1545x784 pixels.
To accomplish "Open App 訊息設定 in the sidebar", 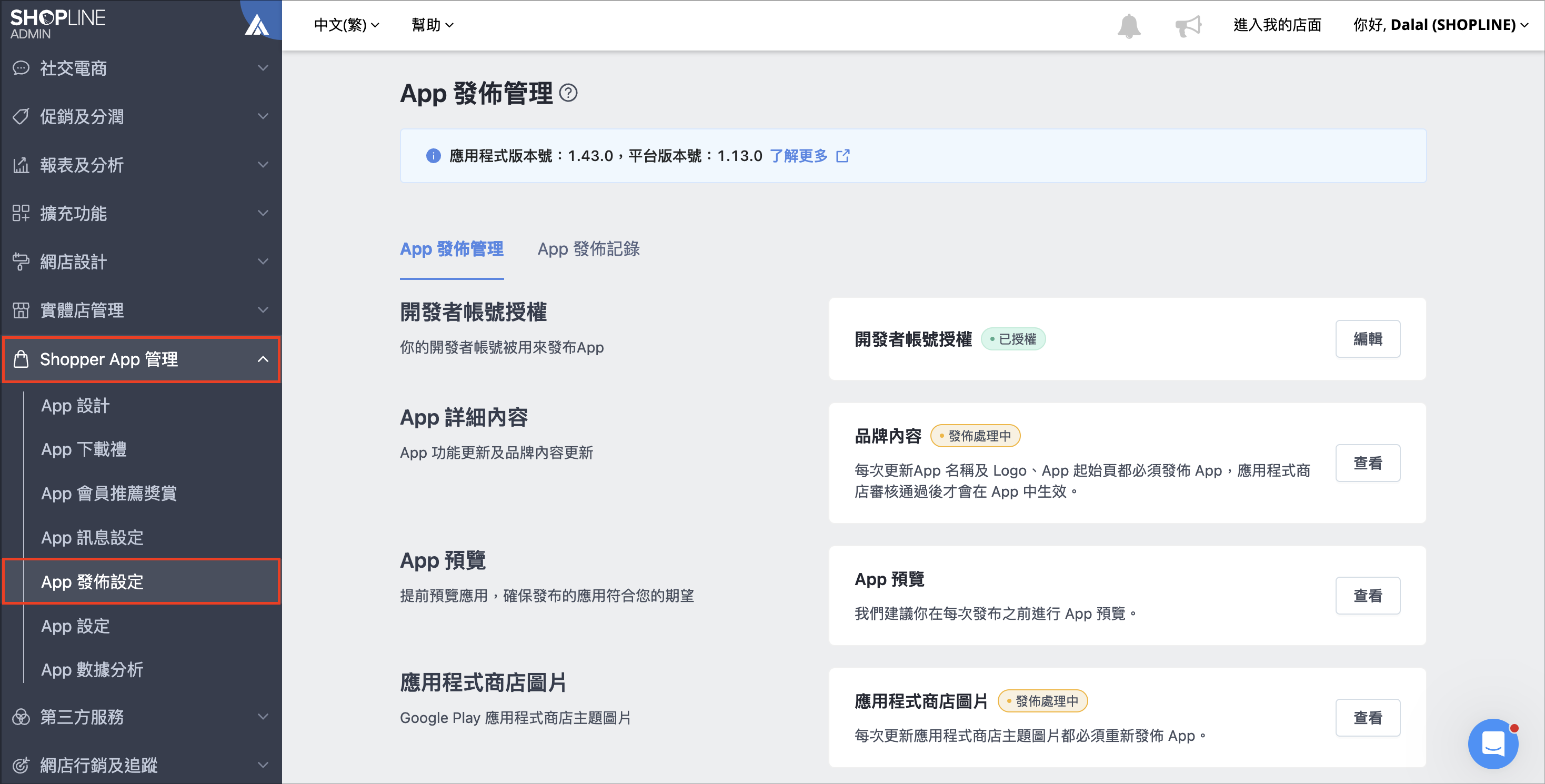I will tap(92, 537).
